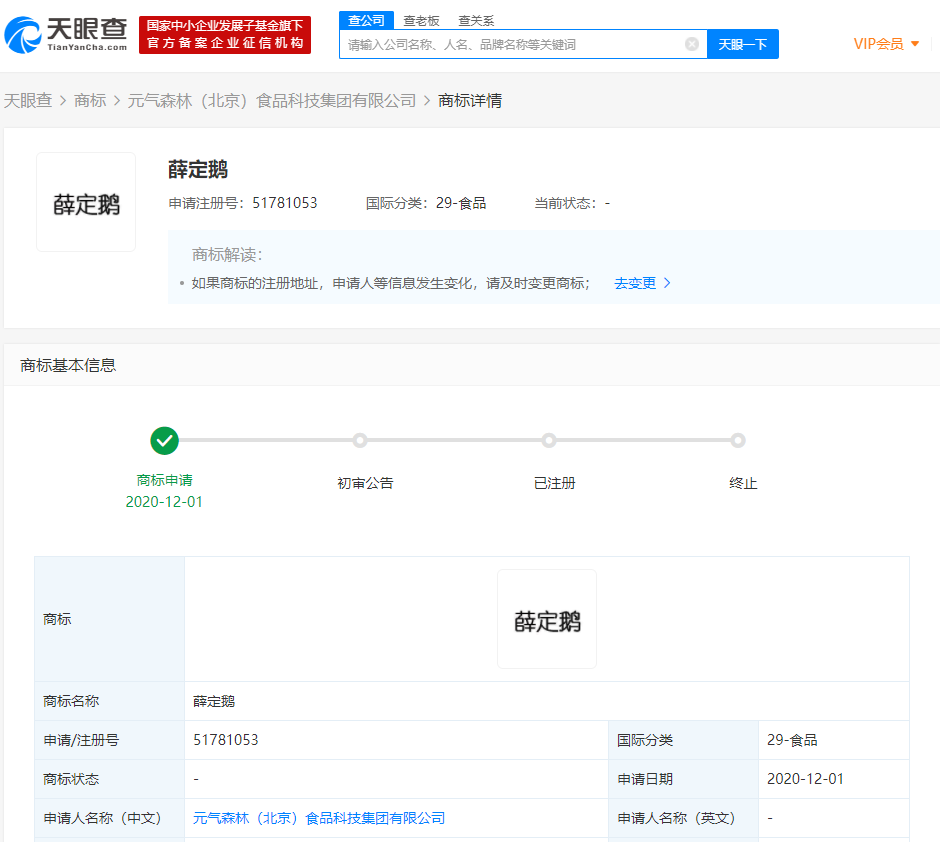The height and width of the screenshot is (842, 940).
Task: Open the VIP会员 link
Action: (x=878, y=44)
